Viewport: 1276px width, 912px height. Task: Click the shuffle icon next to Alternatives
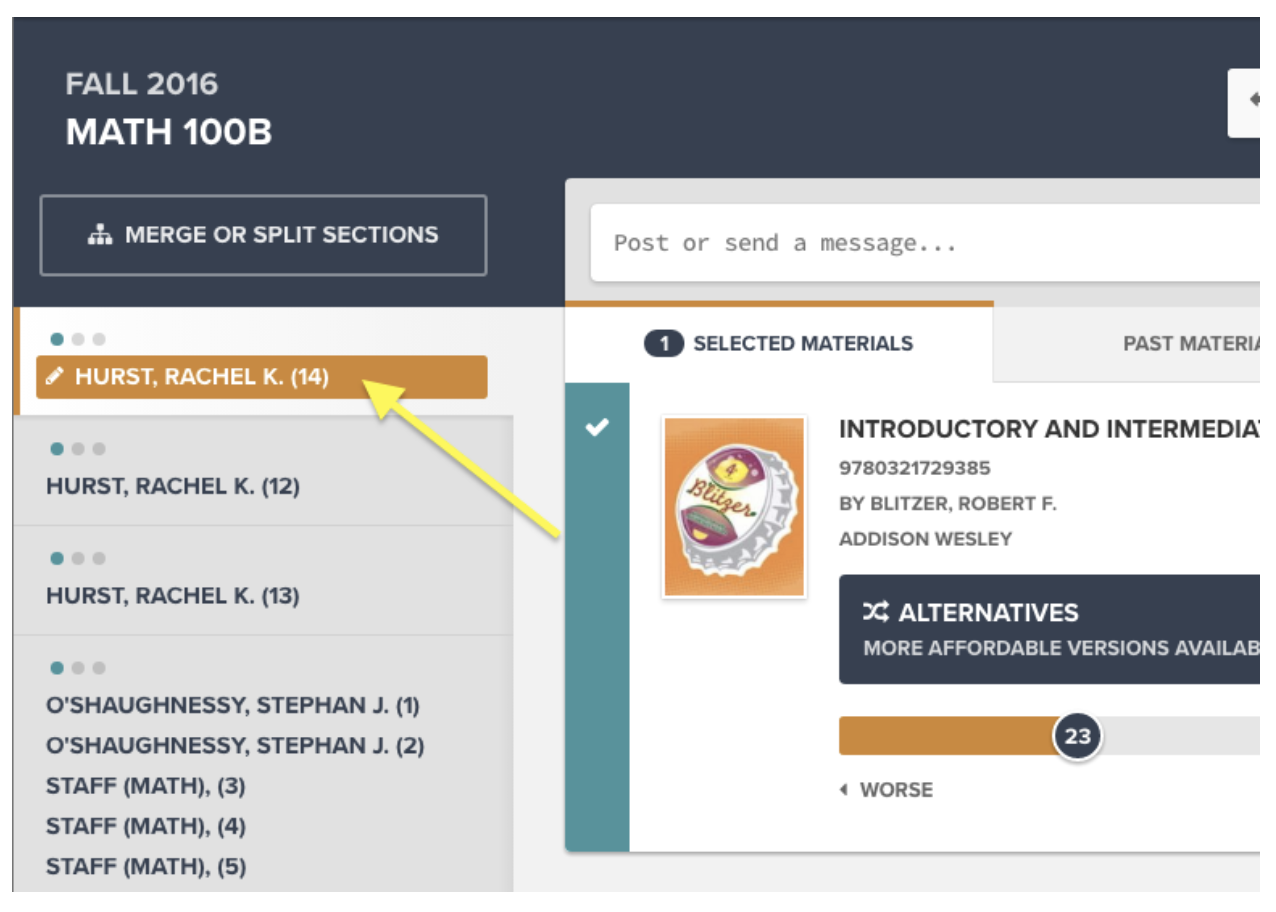[876, 612]
